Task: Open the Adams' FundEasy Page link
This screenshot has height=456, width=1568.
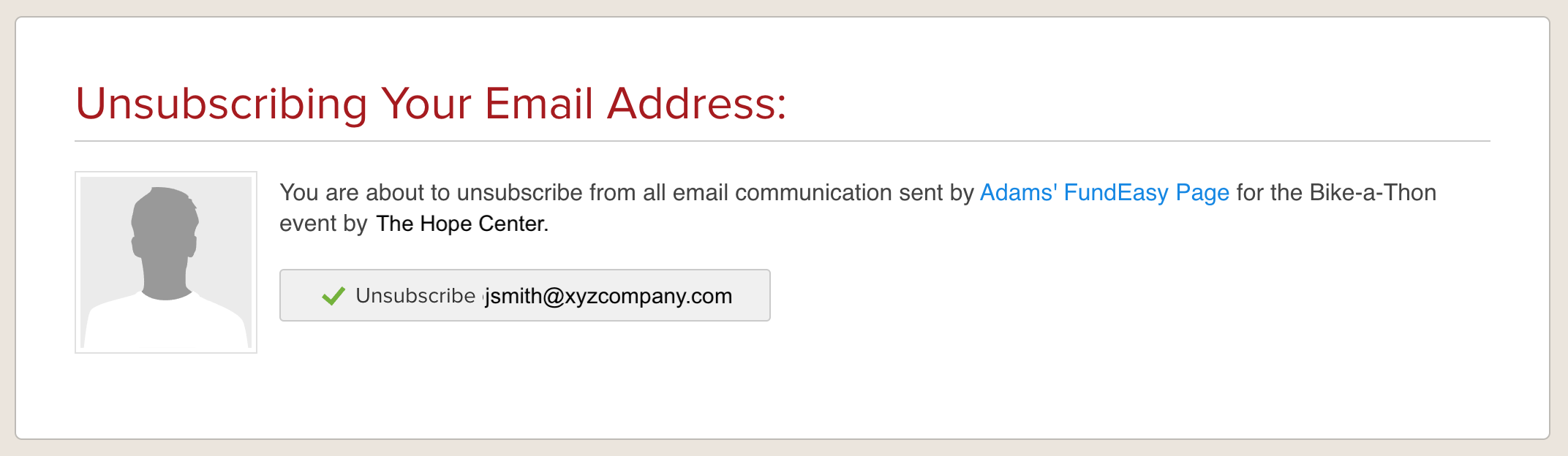Action: click(x=1104, y=193)
